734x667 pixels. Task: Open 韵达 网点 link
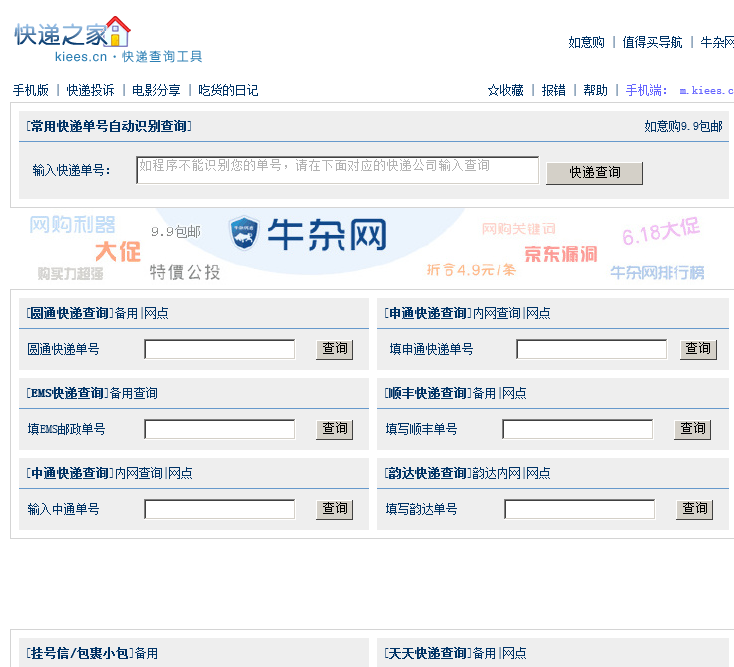(538, 473)
